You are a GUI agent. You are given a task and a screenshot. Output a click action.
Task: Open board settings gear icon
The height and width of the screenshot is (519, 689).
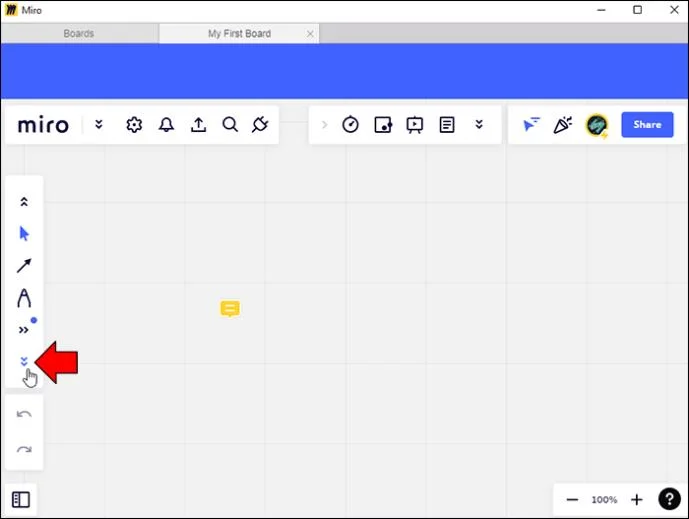[134, 125]
